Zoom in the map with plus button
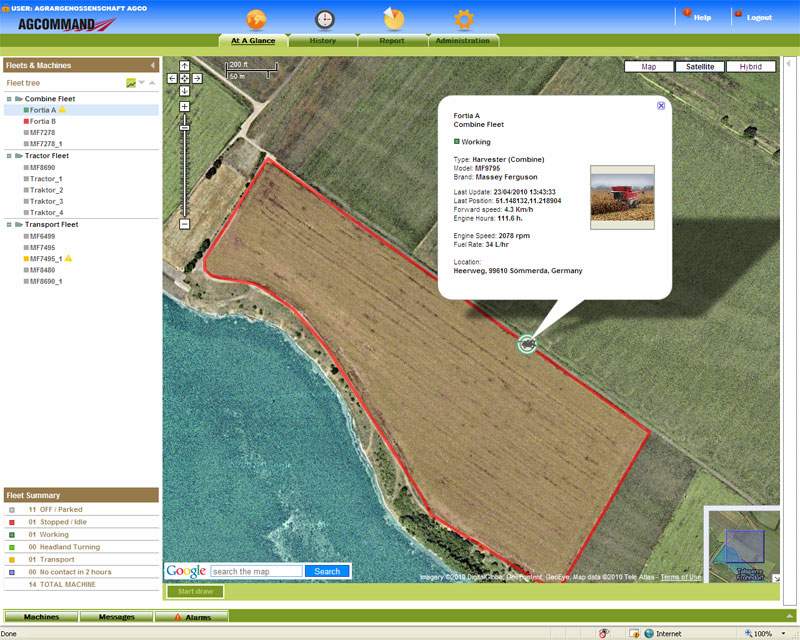This screenshot has width=800, height=640. (x=185, y=106)
